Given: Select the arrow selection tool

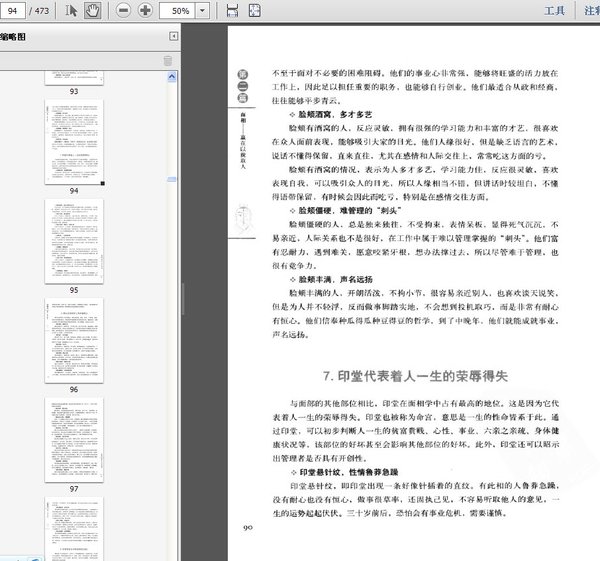Looking at the screenshot, I should pos(72,10).
